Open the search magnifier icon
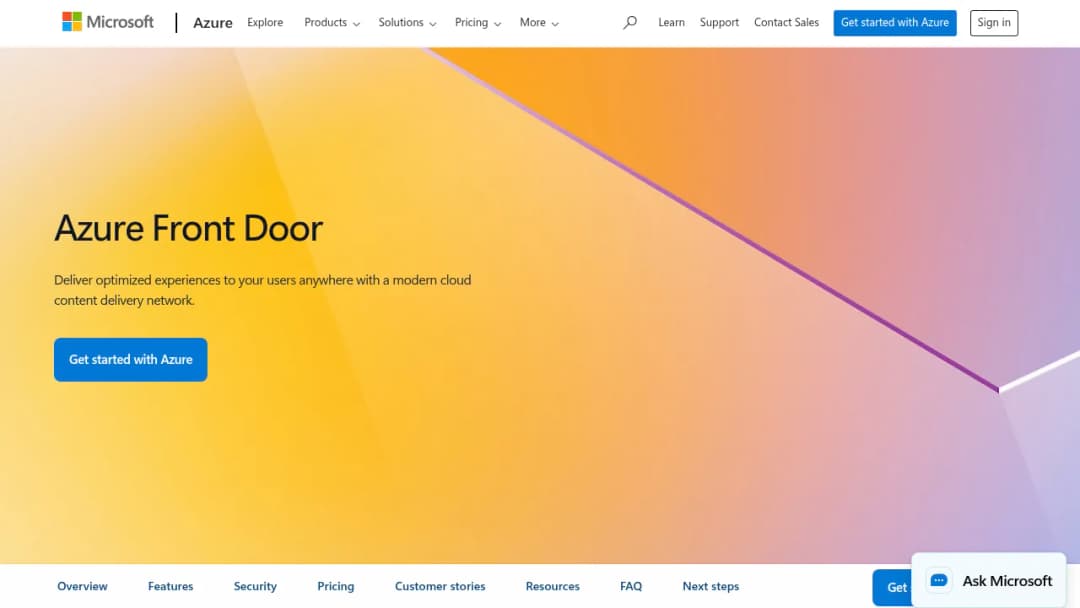 point(630,23)
